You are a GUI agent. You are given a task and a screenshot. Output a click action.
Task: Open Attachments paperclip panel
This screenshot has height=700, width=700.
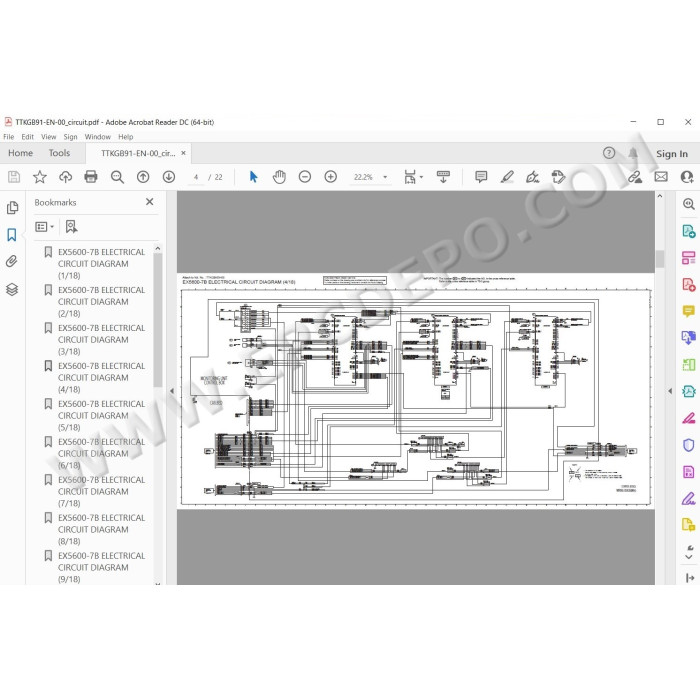[x=12, y=261]
